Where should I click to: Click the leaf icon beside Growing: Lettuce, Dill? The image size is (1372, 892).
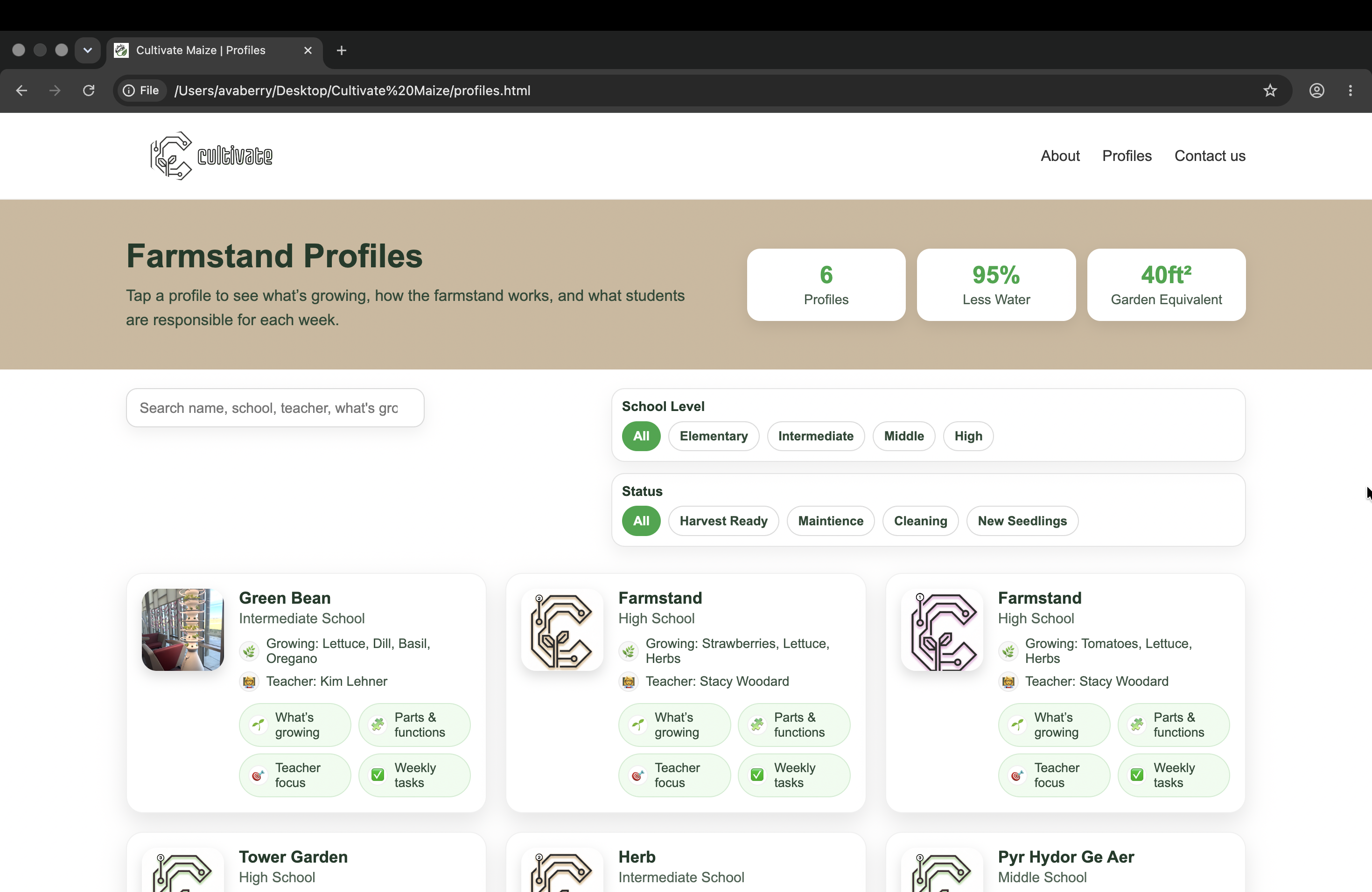pyautogui.click(x=249, y=651)
